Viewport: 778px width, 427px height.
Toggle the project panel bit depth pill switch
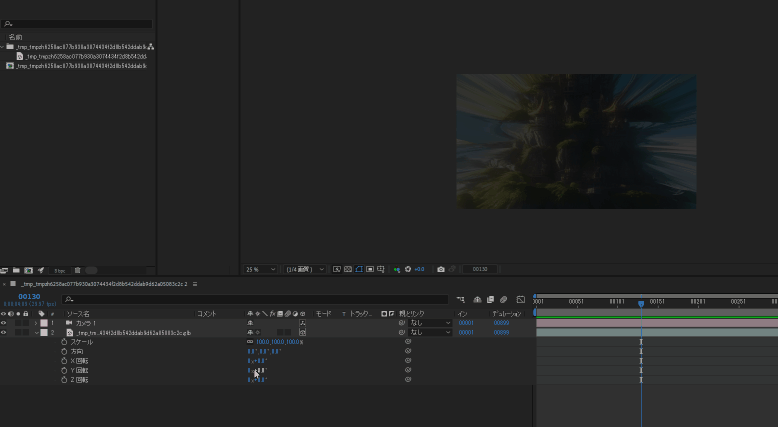[x=91, y=270]
